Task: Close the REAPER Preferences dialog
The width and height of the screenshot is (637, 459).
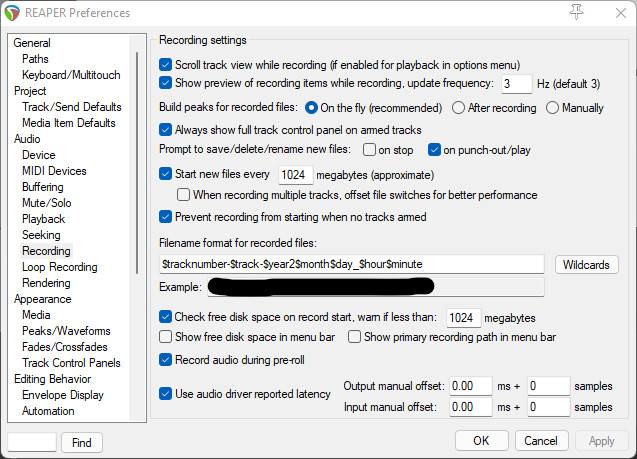Action: point(620,13)
